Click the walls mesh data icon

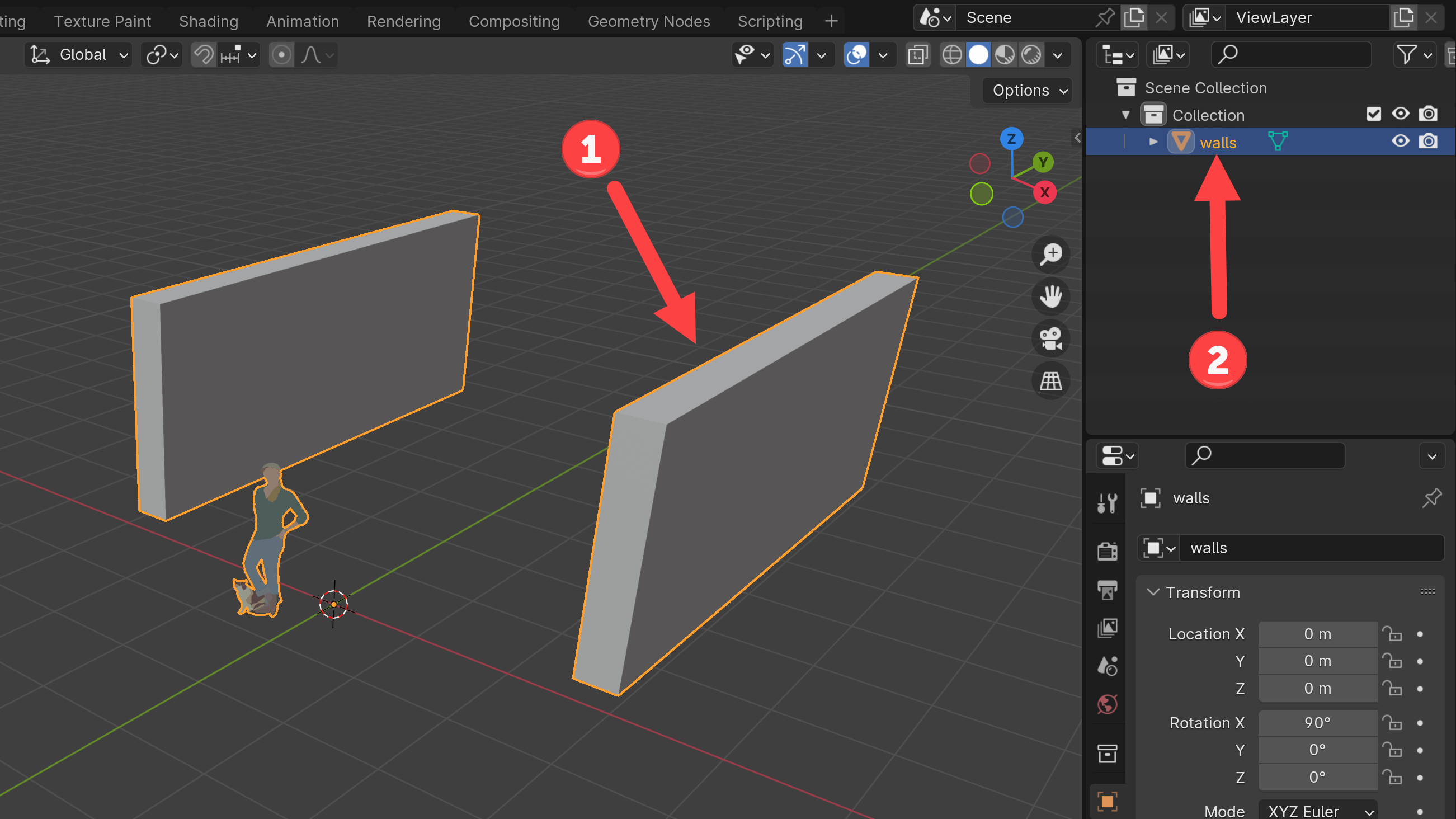point(1278,142)
